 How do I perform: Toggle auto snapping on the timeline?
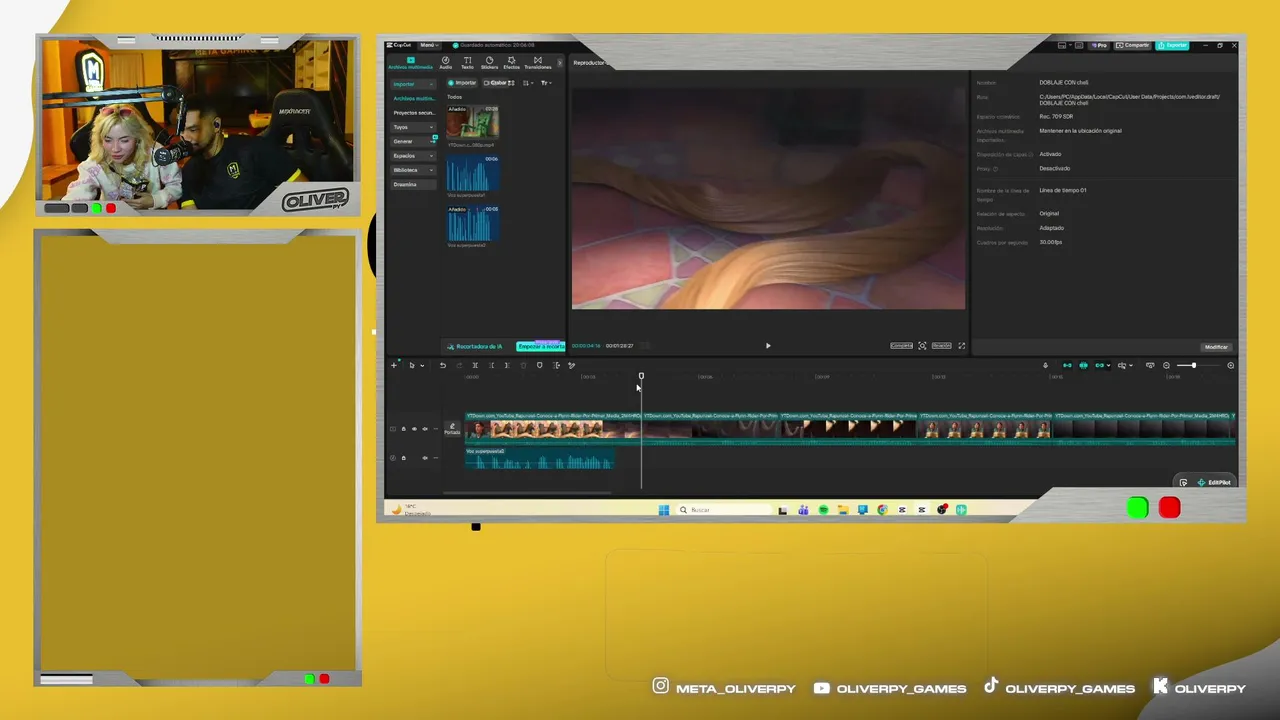click(1083, 365)
